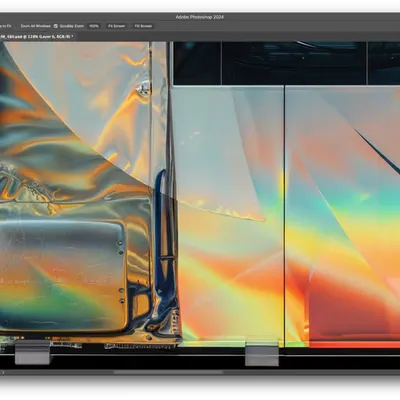Open the status bar arrow at bottom left
Screen dimensions: 400x400
tap(2, 372)
